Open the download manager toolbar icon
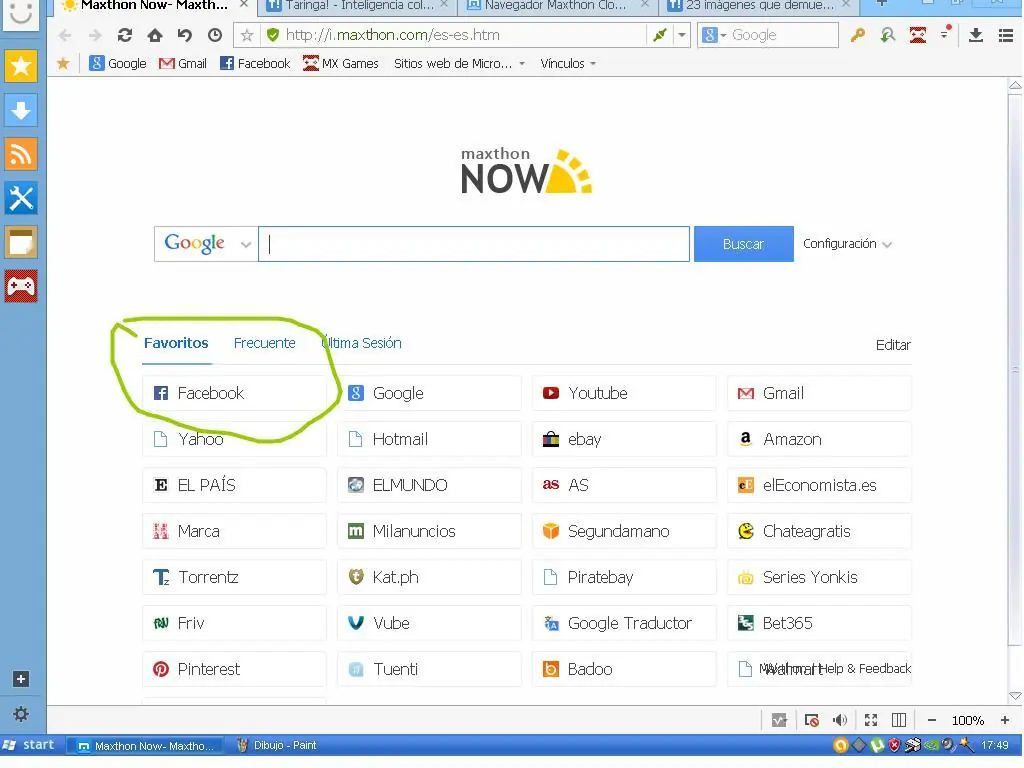The width and height of the screenshot is (1024, 768). 976,35
